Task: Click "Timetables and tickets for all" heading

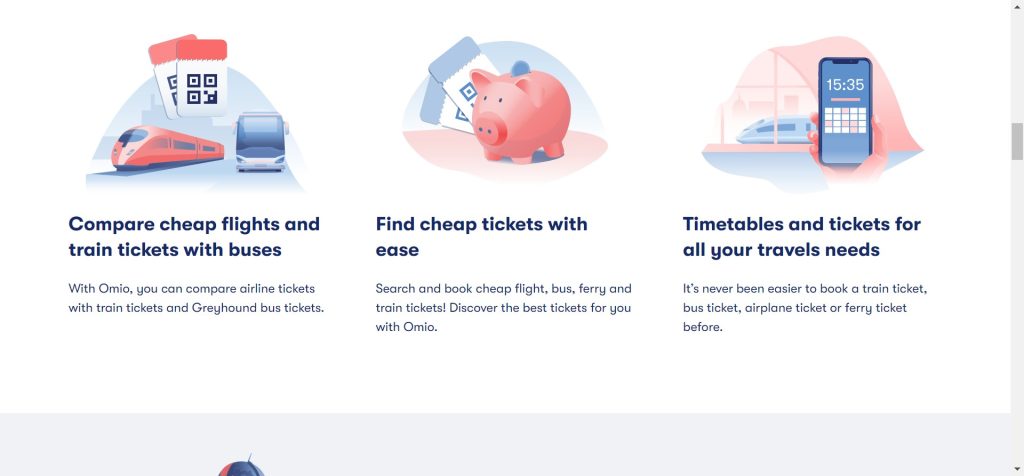Action: click(x=801, y=237)
